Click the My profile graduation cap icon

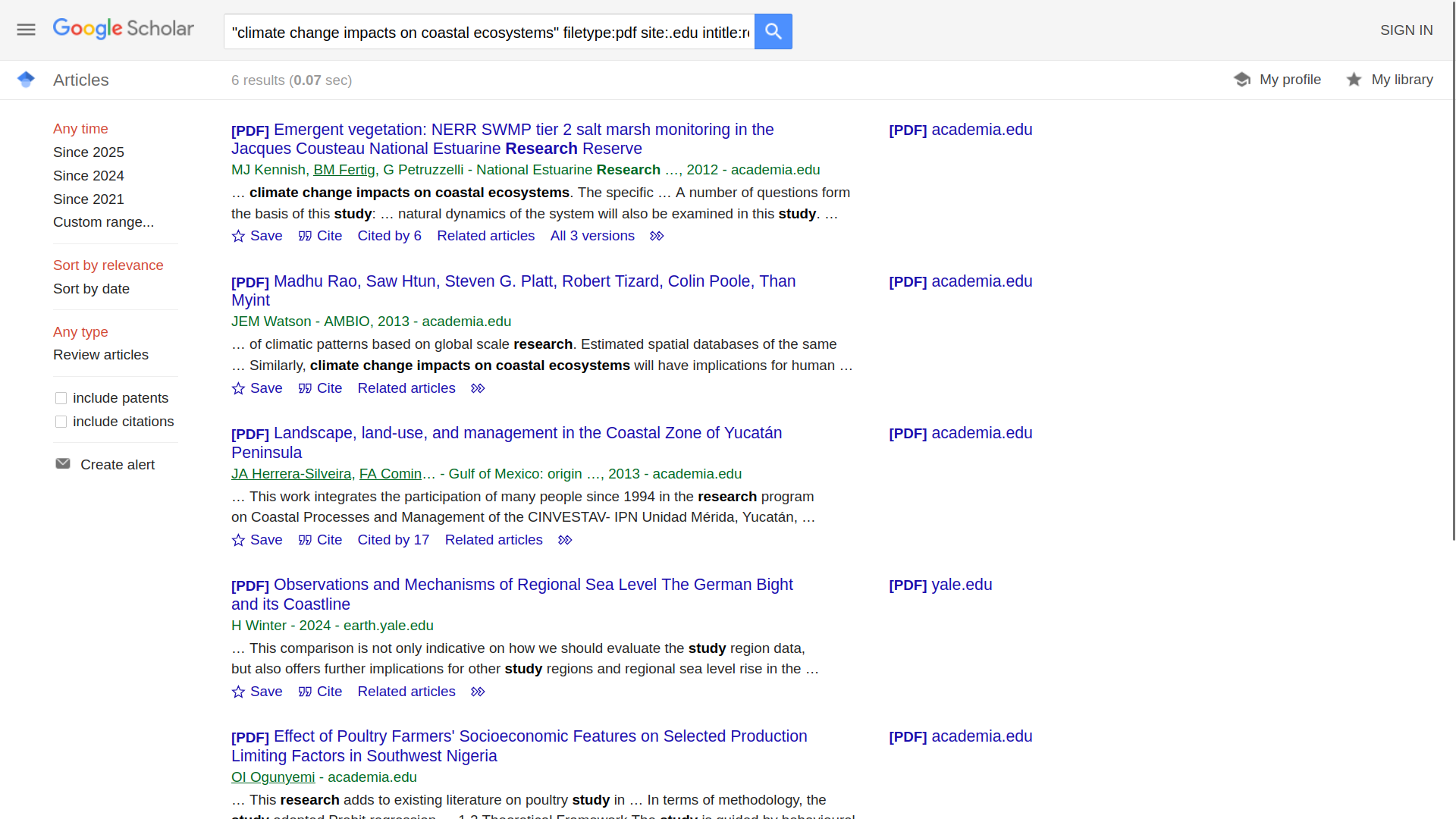(1241, 80)
